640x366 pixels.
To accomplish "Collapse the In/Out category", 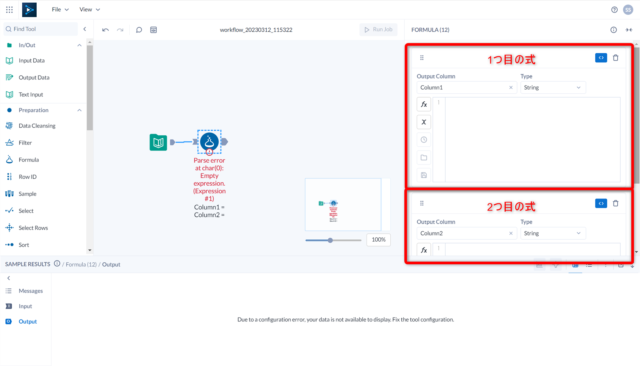I will [x=79, y=45].
